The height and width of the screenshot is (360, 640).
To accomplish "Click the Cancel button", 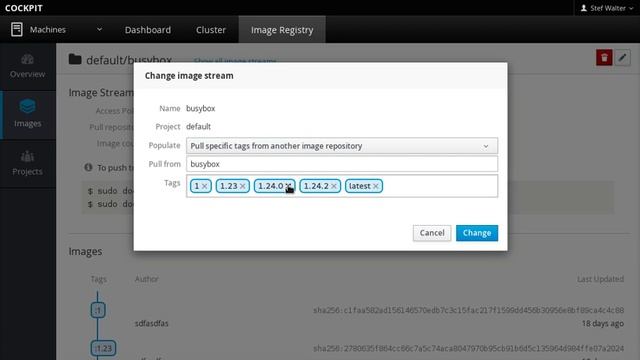I will click(x=432, y=233).
